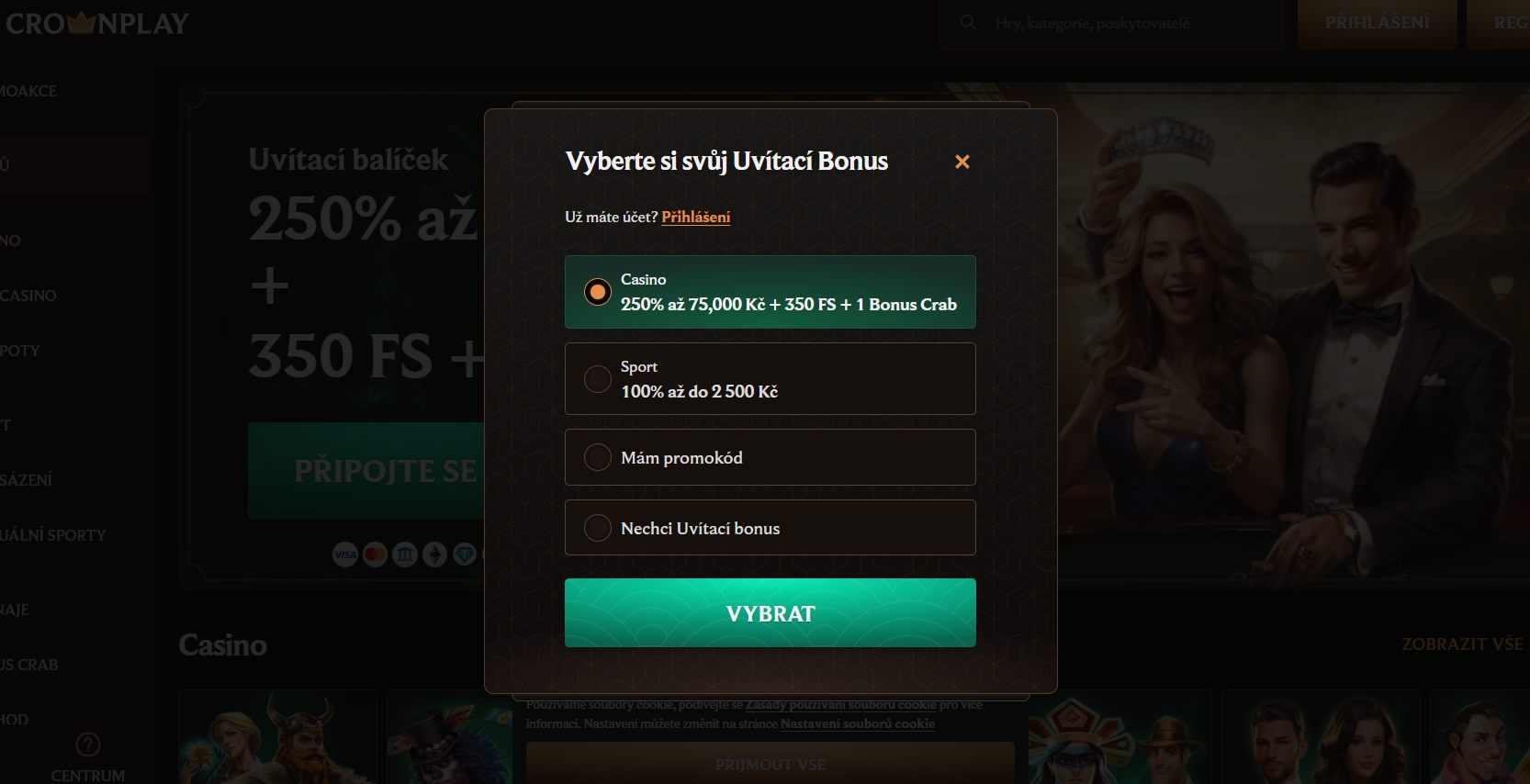Viewport: 1530px width, 784px height.
Task: Focus the games search input field
Action: point(1111,23)
